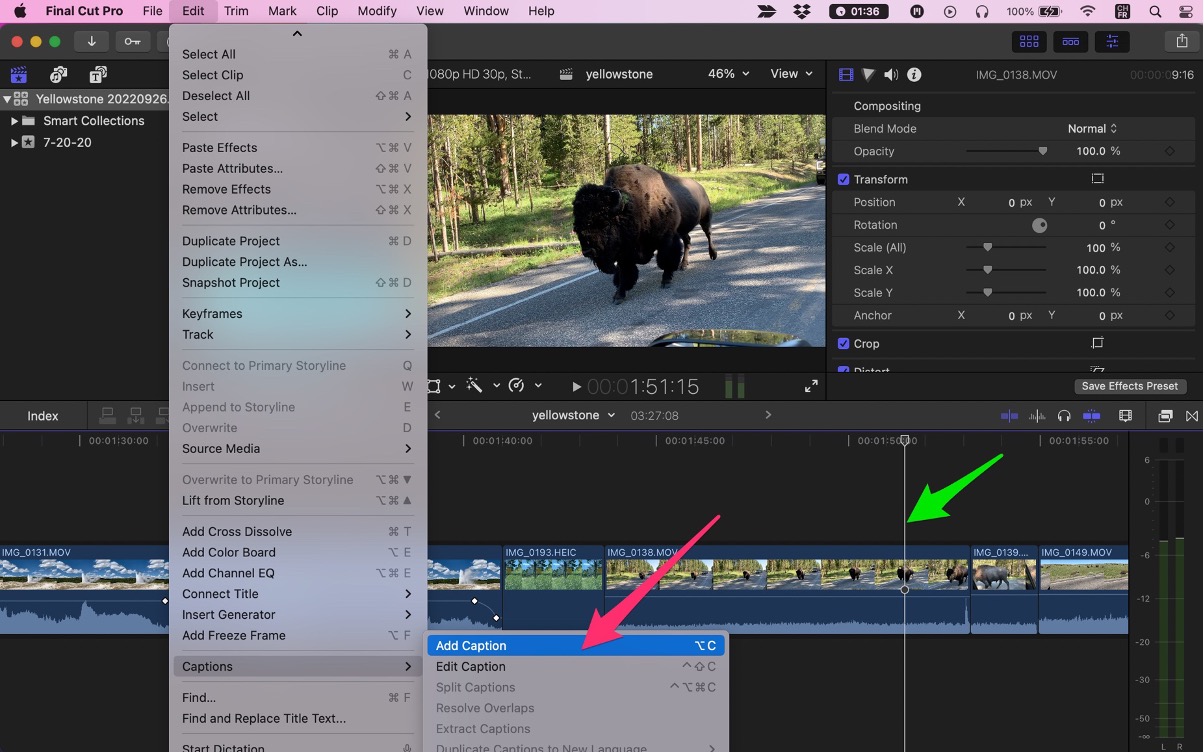1204x752 pixels.
Task: Show the Libraries sidebar clapperboard icon
Action: pyautogui.click(x=19, y=75)
